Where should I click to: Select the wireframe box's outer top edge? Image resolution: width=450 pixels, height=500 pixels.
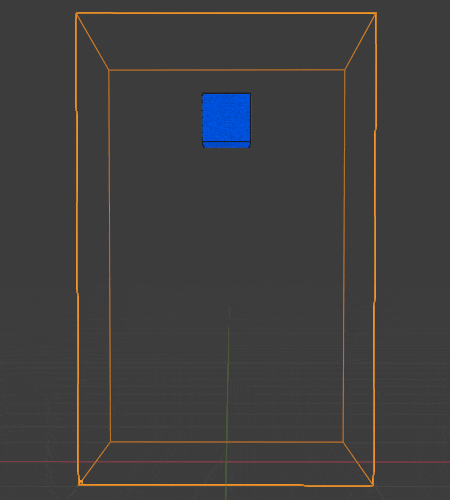pyautogui.click(x=226, y=13)
